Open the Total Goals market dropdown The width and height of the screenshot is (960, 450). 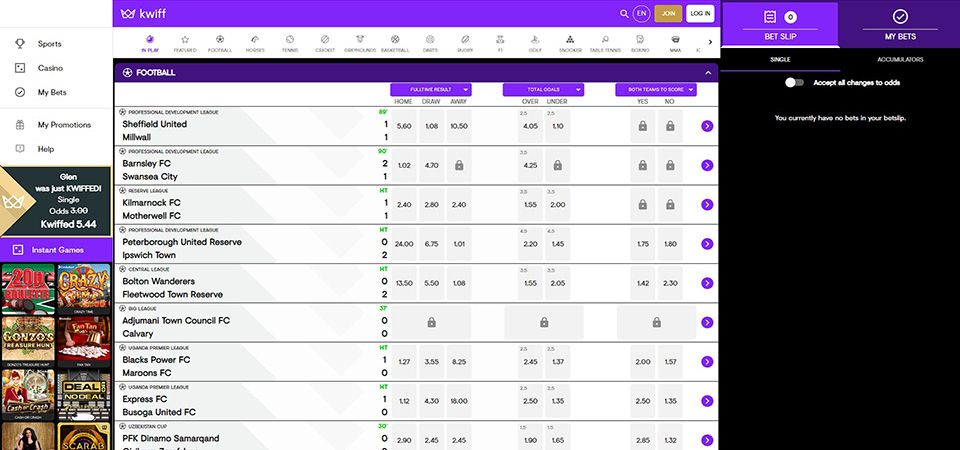click(544, 89)
